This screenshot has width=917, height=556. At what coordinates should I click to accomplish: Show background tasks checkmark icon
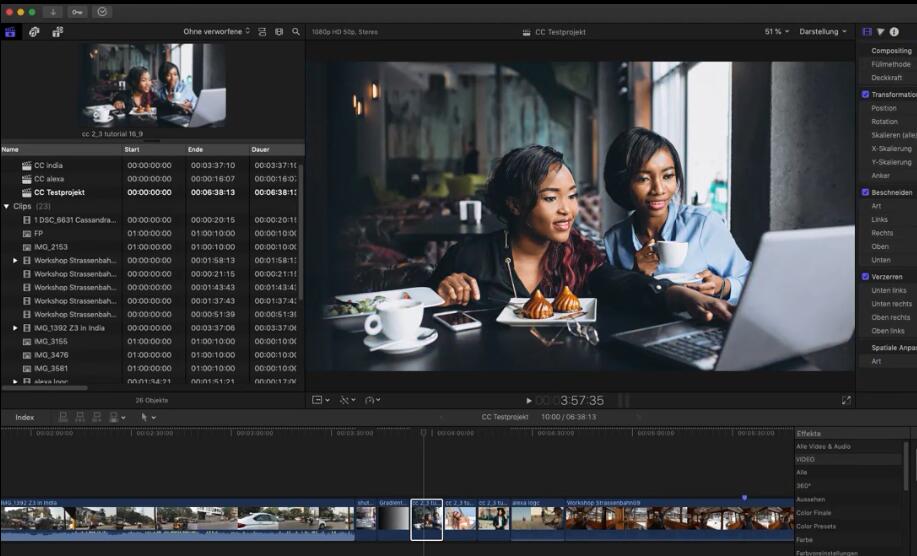[102, 12]
